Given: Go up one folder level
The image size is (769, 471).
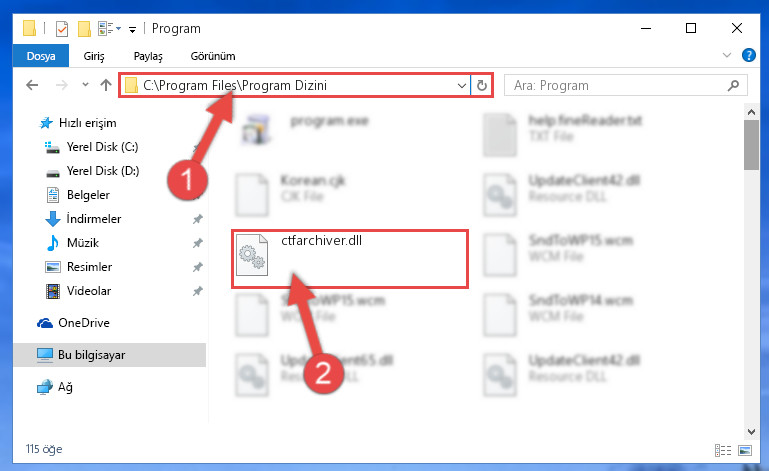Looking at the screenshot, I should [x=105, y=85].
